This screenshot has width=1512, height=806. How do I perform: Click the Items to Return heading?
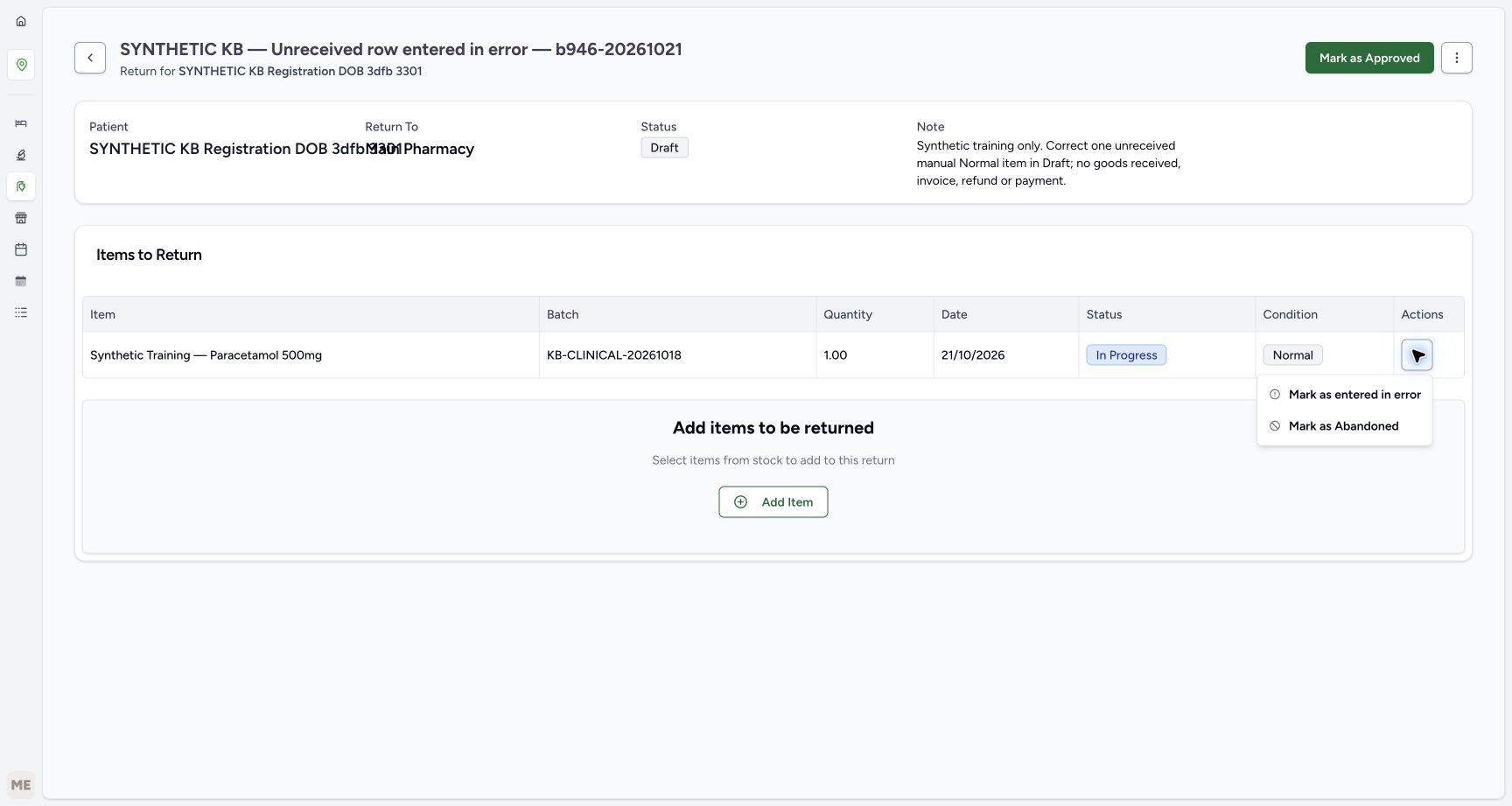149,255
